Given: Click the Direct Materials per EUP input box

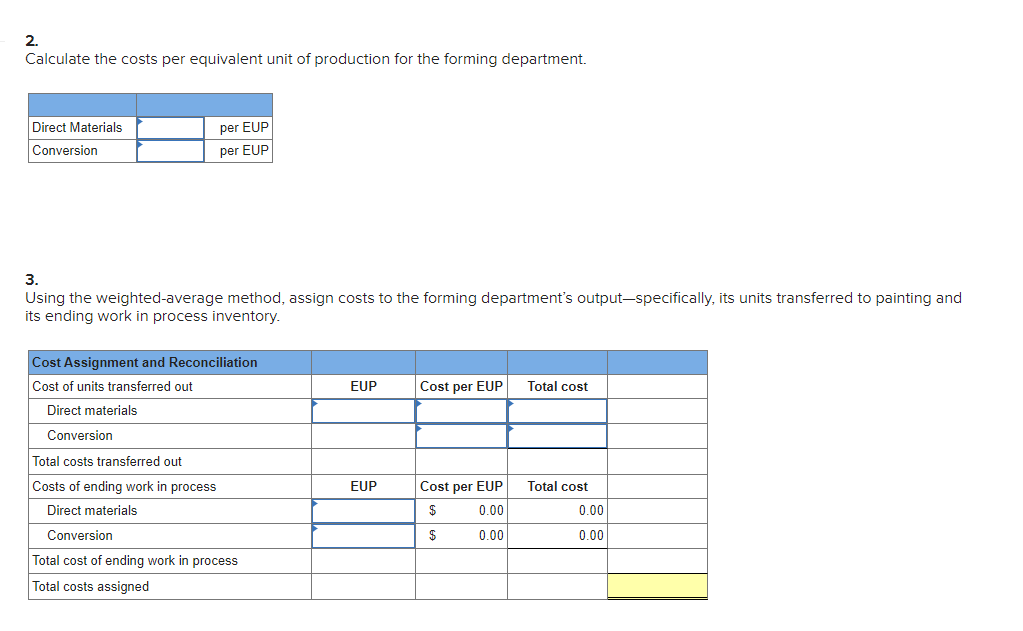Looking at the screenshot, I should [170, 127].
